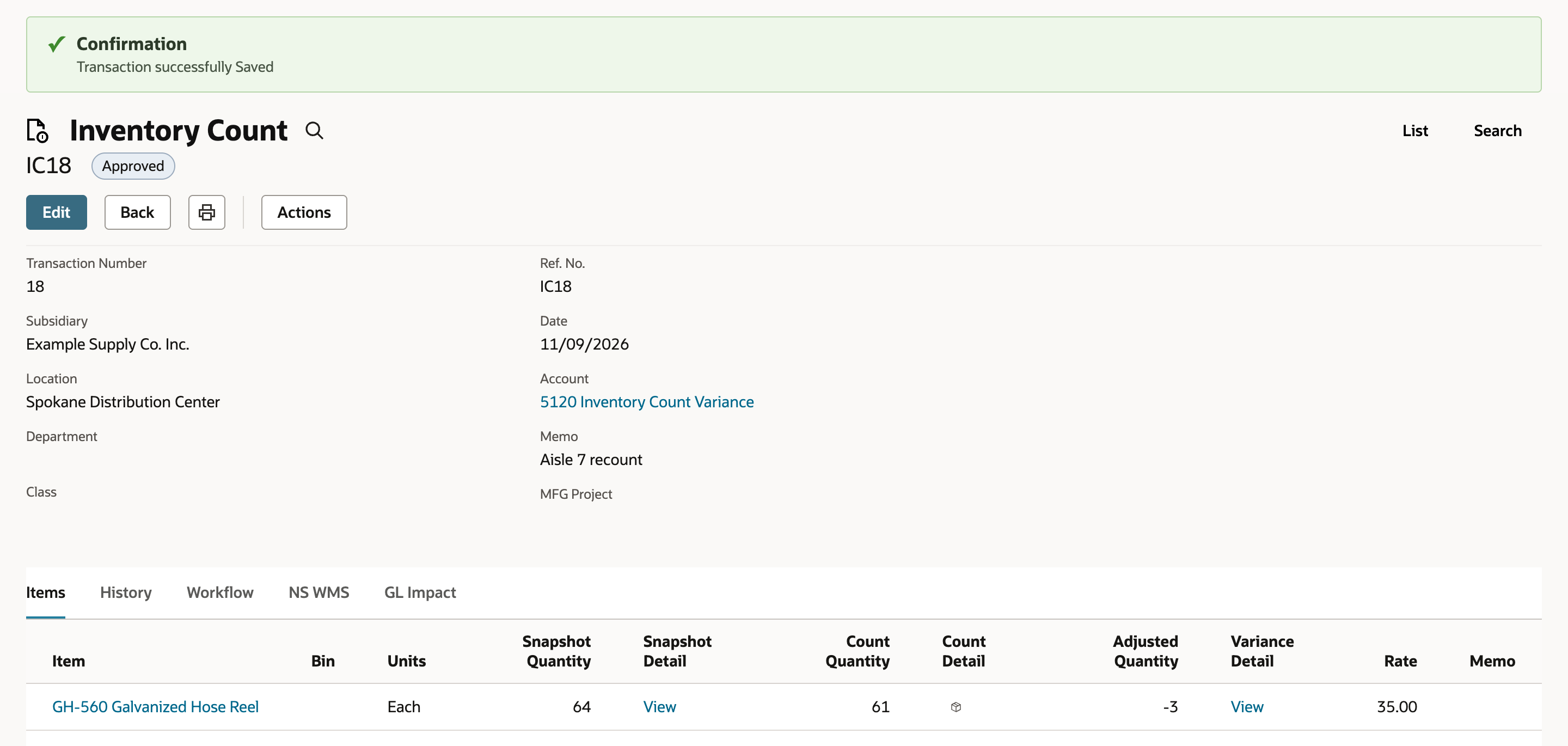Click 'Transaction successfully Saved' message

pos(175,67)
